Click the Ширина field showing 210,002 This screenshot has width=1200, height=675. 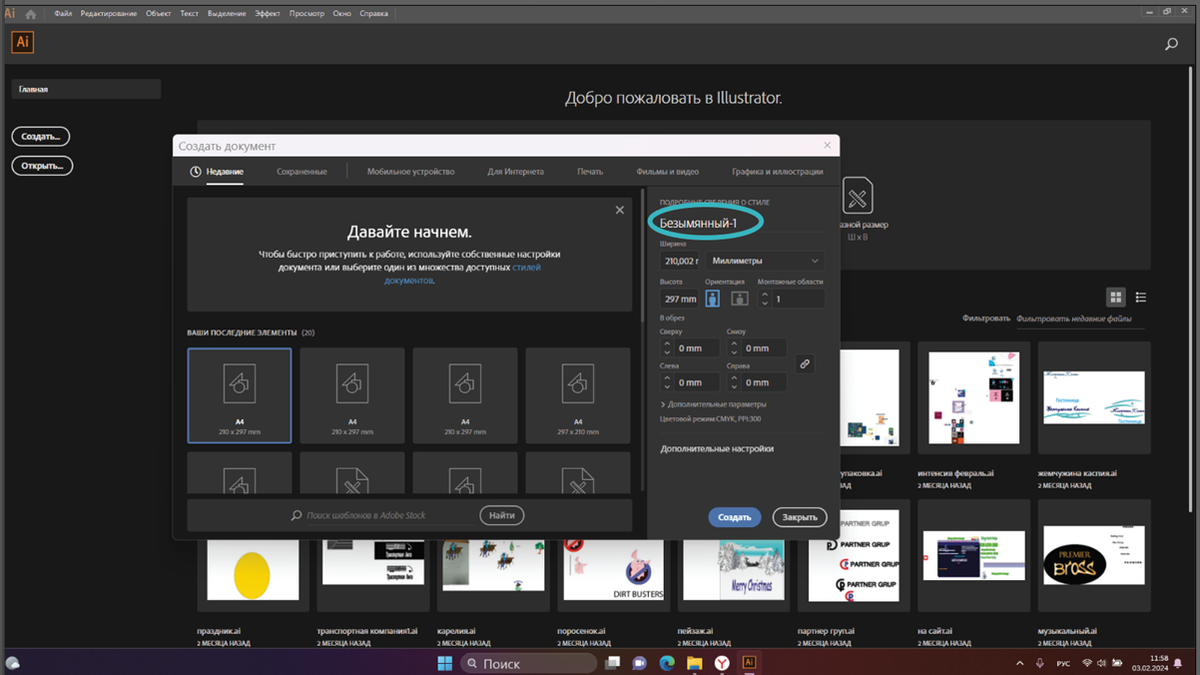[680, 261]
